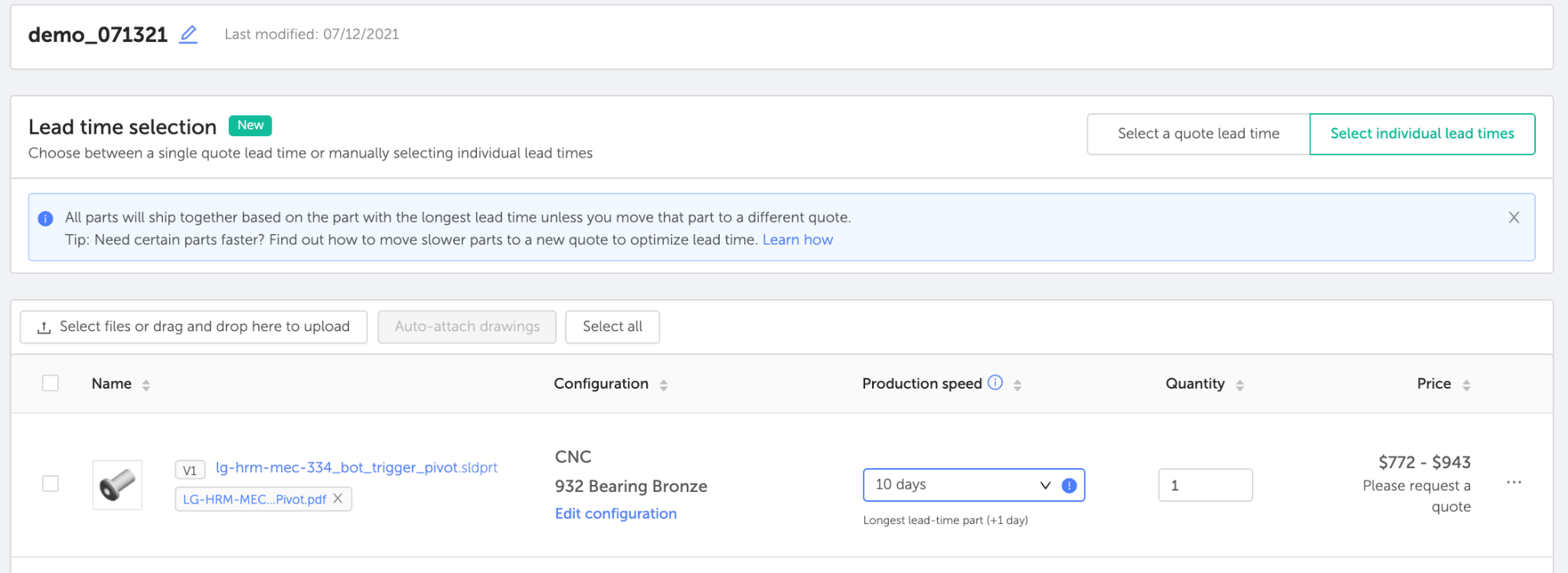Choose Select individual lead times option
Screen dimensions: 1568x573
coord(1422,134)
